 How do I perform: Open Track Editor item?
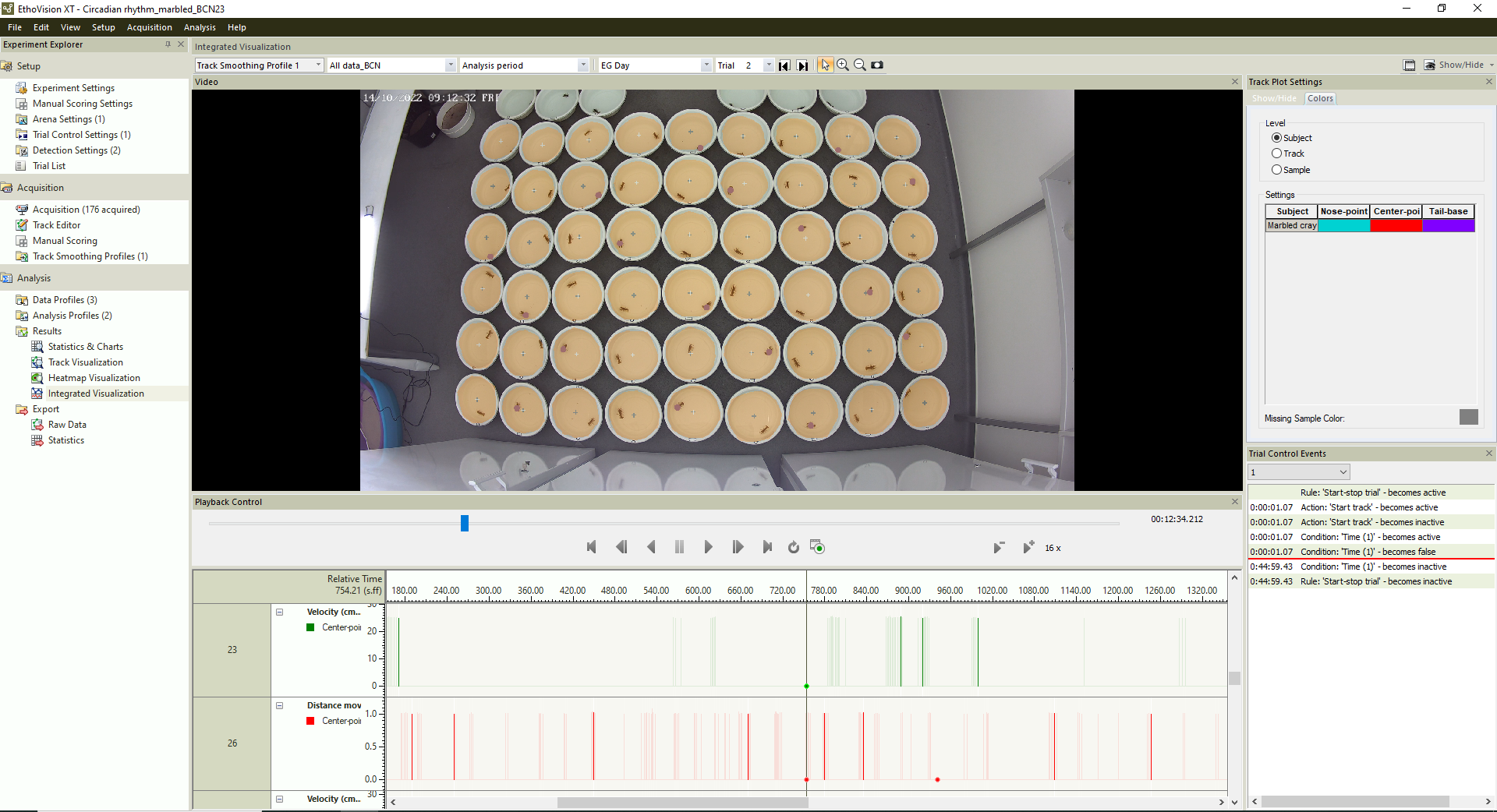coord(56,225)
